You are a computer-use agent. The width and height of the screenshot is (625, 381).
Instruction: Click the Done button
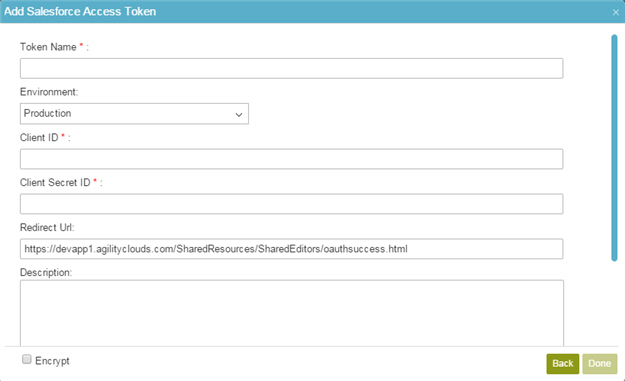click(x=599, y=363)
